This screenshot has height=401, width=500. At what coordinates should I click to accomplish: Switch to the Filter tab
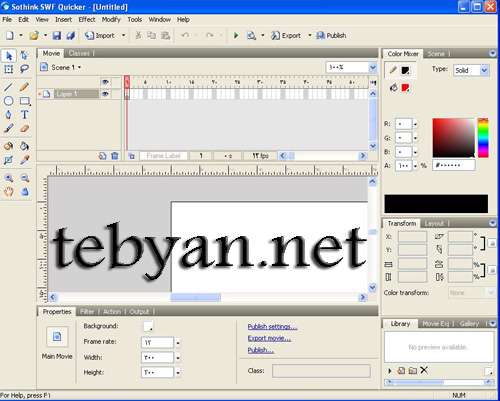(x=87, y=312)
